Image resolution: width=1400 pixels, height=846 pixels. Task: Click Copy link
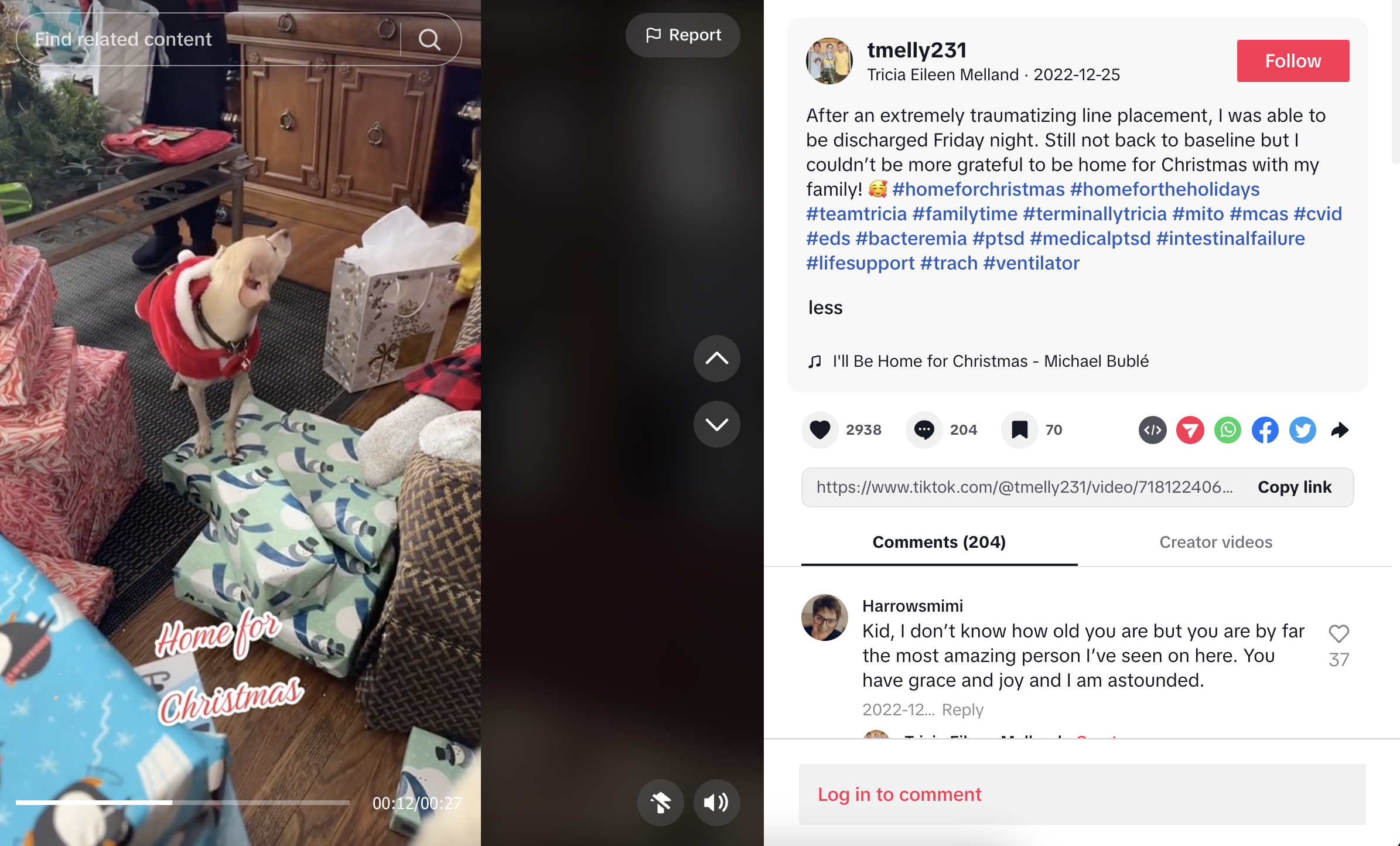[1295, 487]
